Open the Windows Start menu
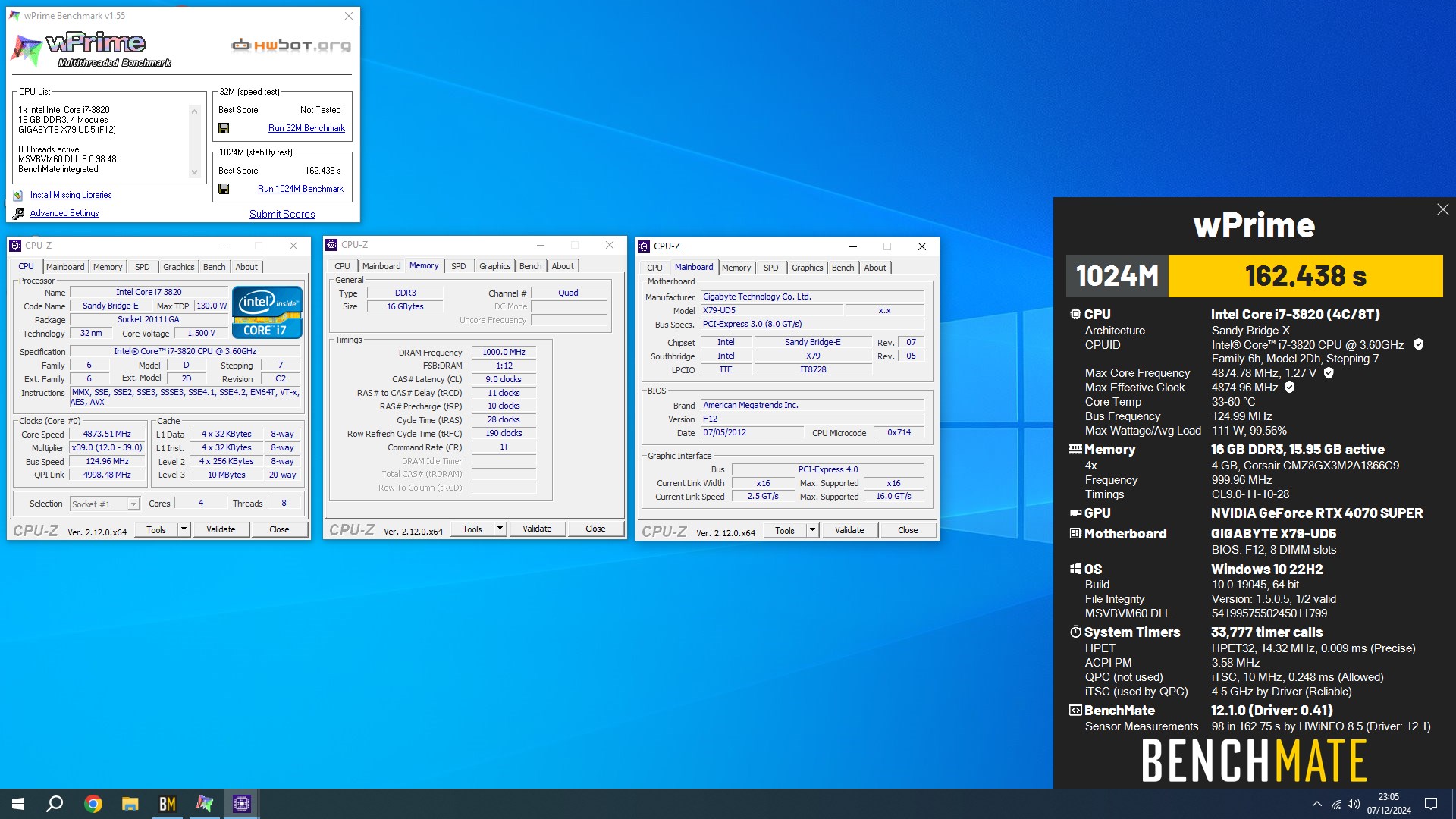Viewport: 1456px width, 819px height. [x=18, y=804]
